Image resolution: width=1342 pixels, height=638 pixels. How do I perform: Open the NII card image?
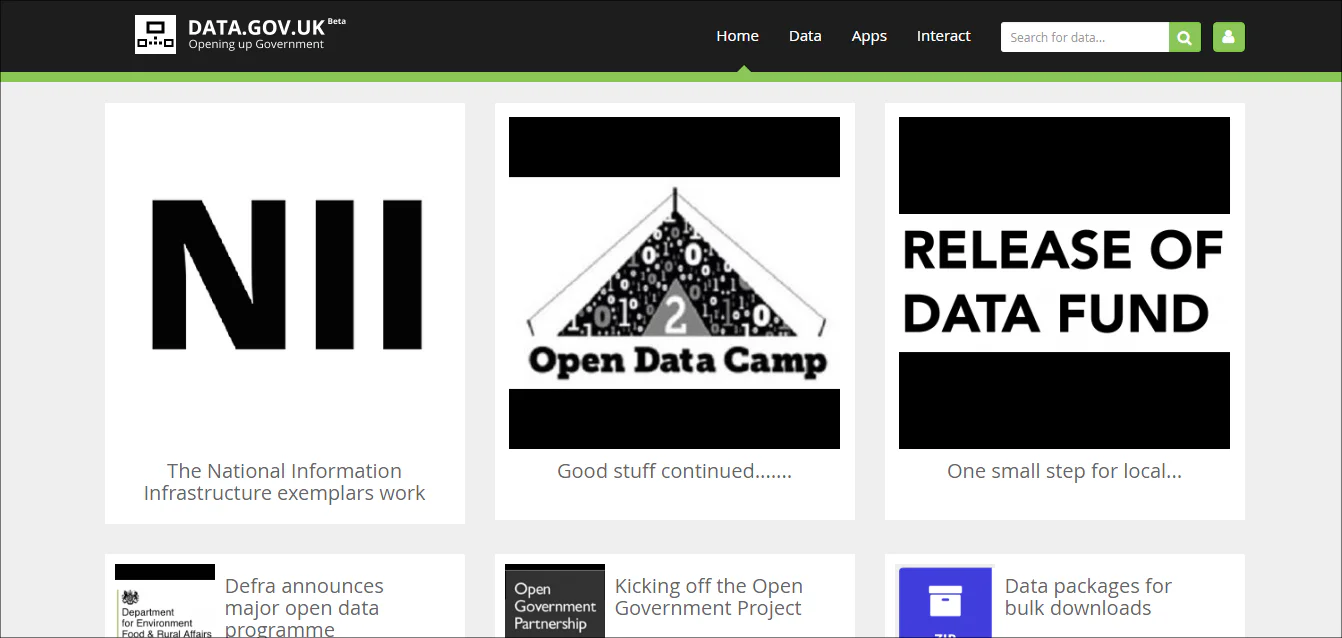click(285, 283)
